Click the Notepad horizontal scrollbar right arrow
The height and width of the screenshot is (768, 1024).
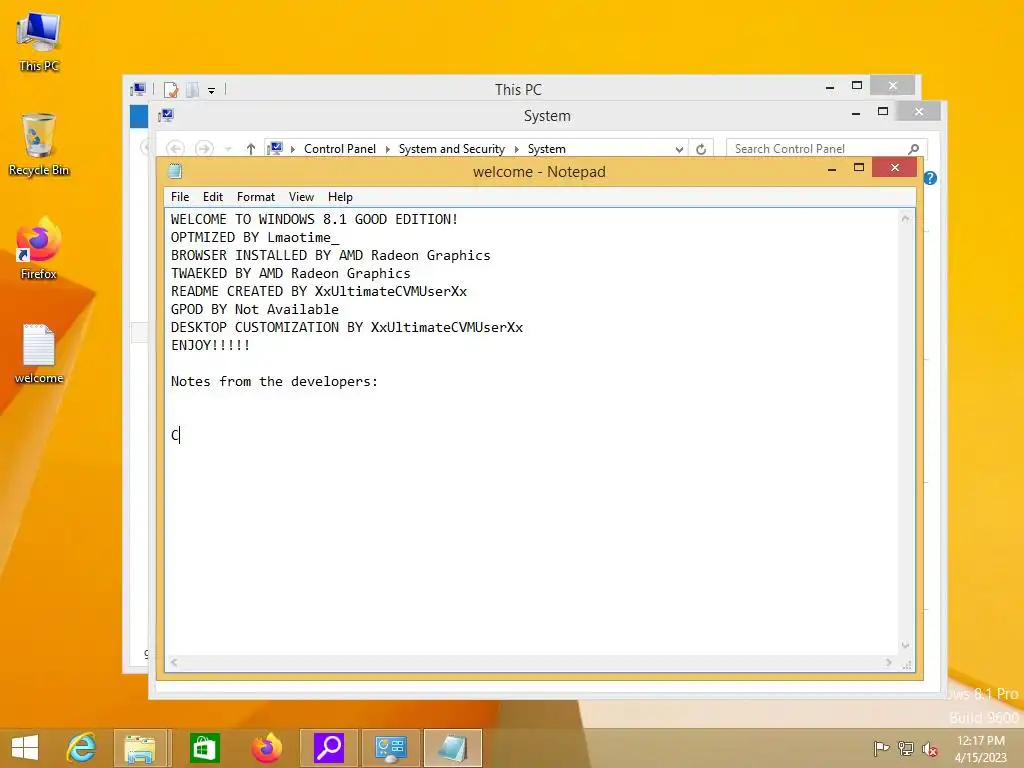click(x=888, y=663)
